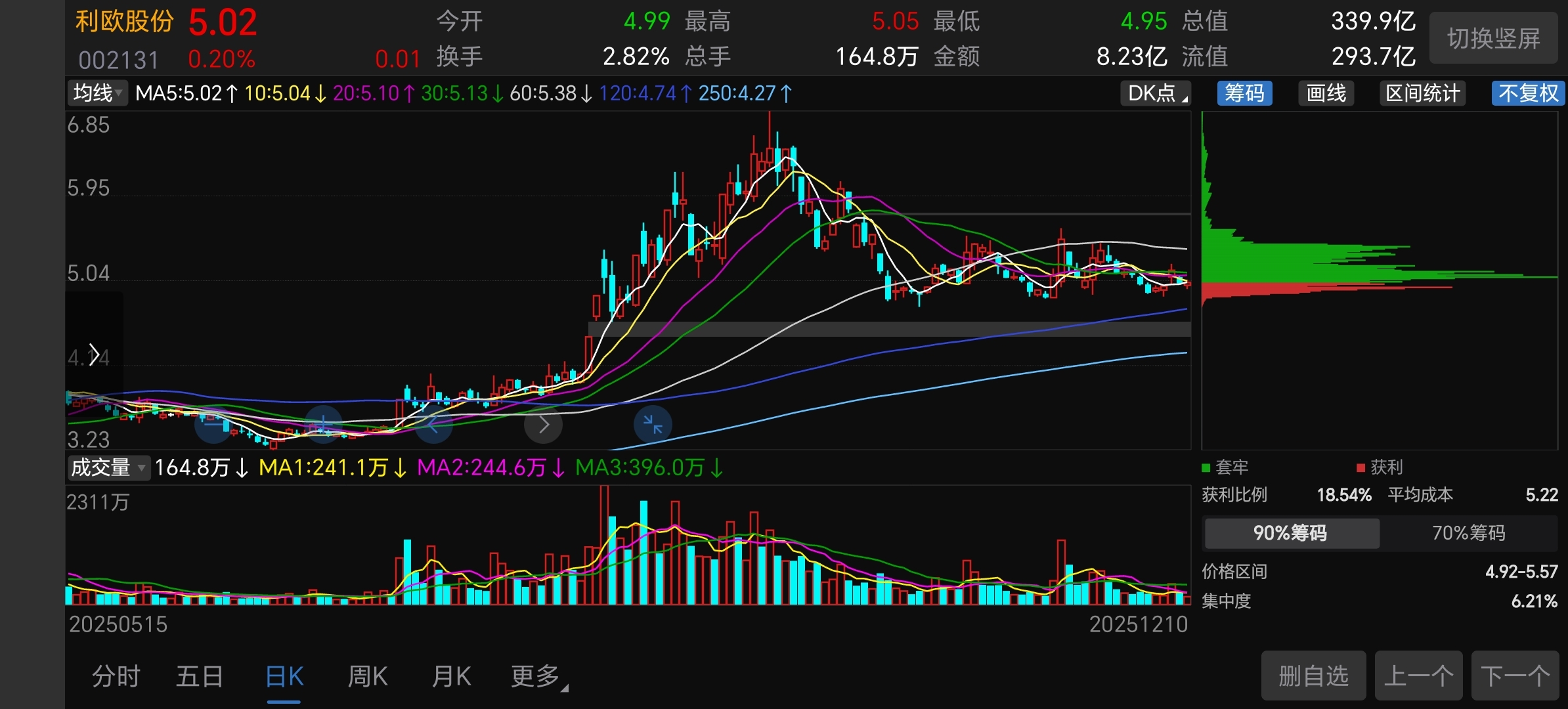The height and width of the screenshot is (709, 1568).
Task: Switch to the 分时 tab
Action: 116,676
